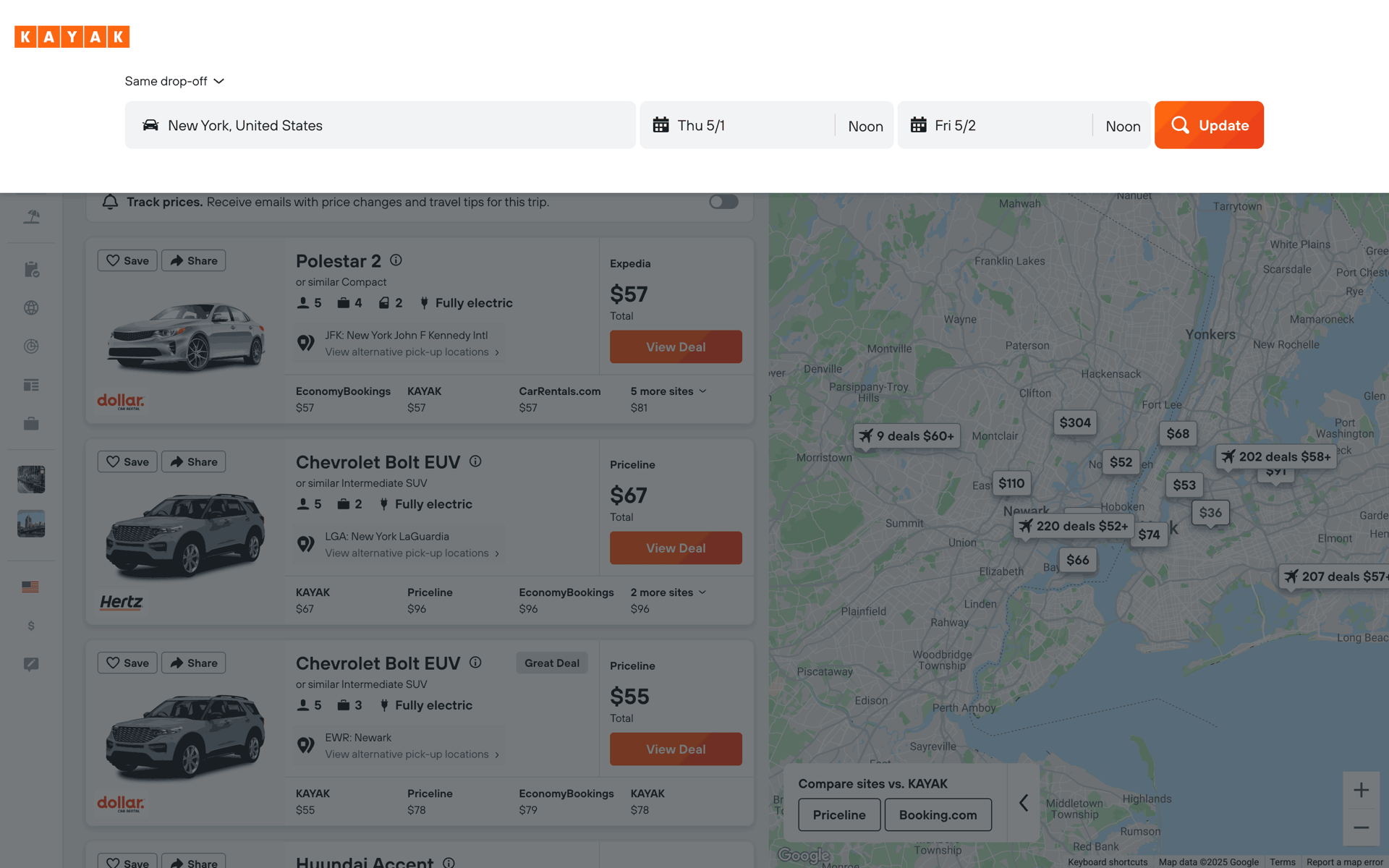This screenshot has height=868, width=1389.
Task: Share the Great Deal Chevrolet Bolt EUV listing
Action: coord(193,663)
